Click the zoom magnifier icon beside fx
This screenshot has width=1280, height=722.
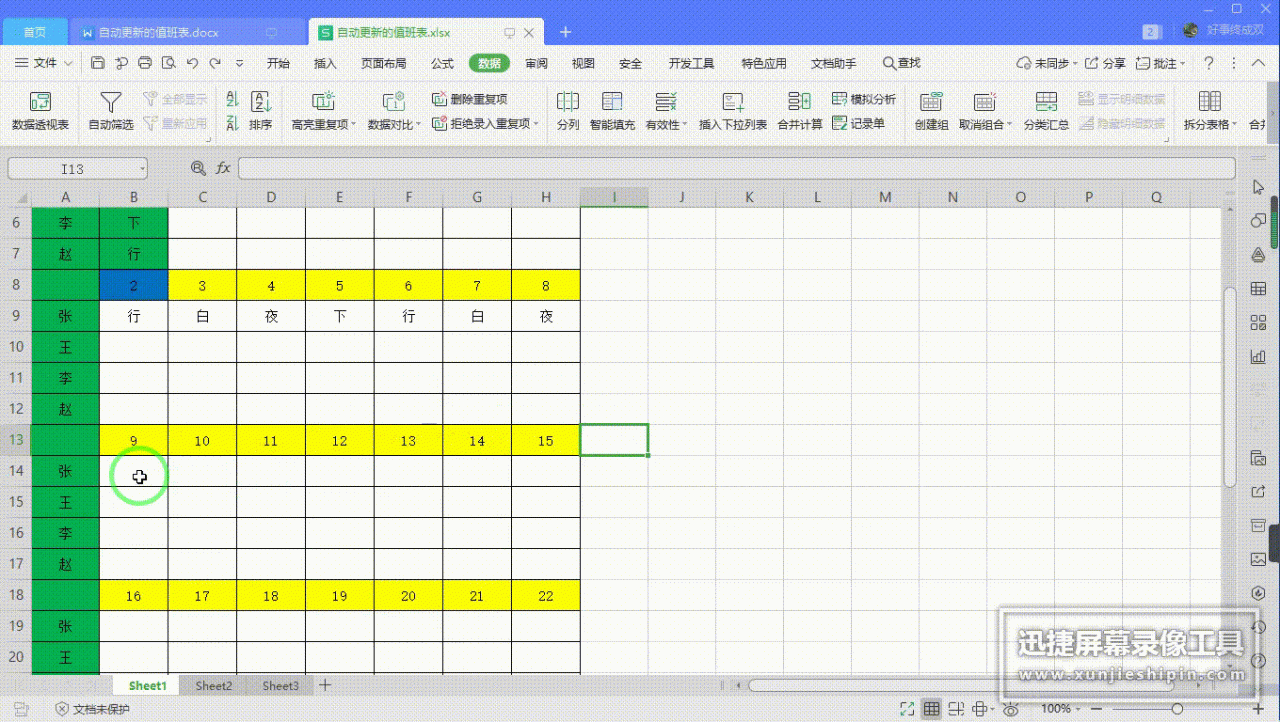(198, 168)
